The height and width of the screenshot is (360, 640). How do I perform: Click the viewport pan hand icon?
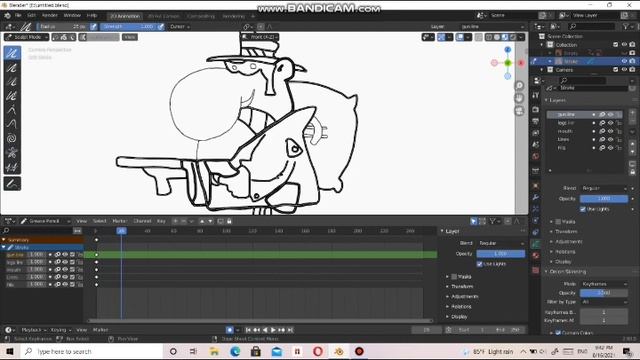pos(519,98)
